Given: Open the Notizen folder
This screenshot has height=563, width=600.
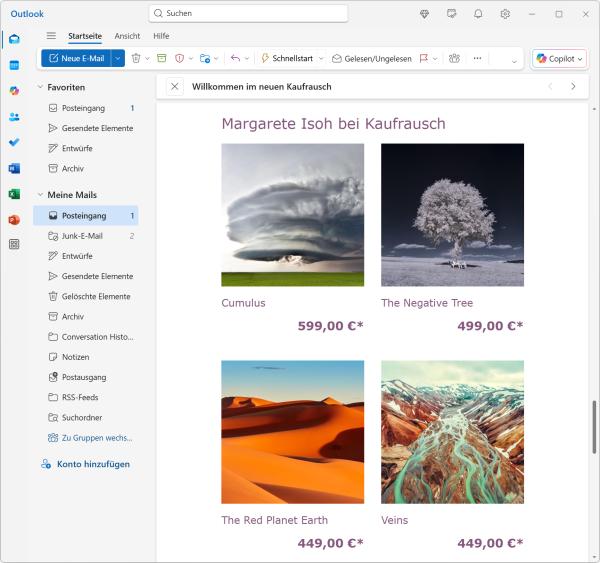Looking at the screenshot, I should pos(86,357).
